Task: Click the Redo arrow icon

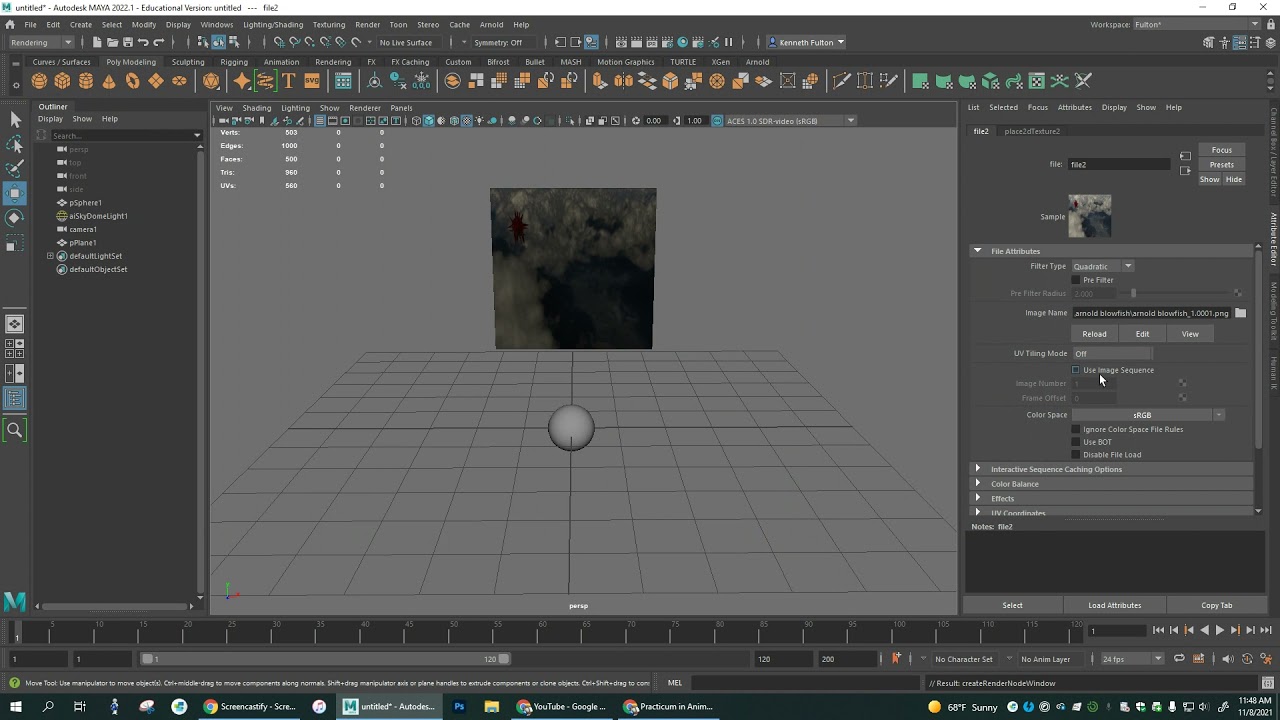Action: coord(158,42)
